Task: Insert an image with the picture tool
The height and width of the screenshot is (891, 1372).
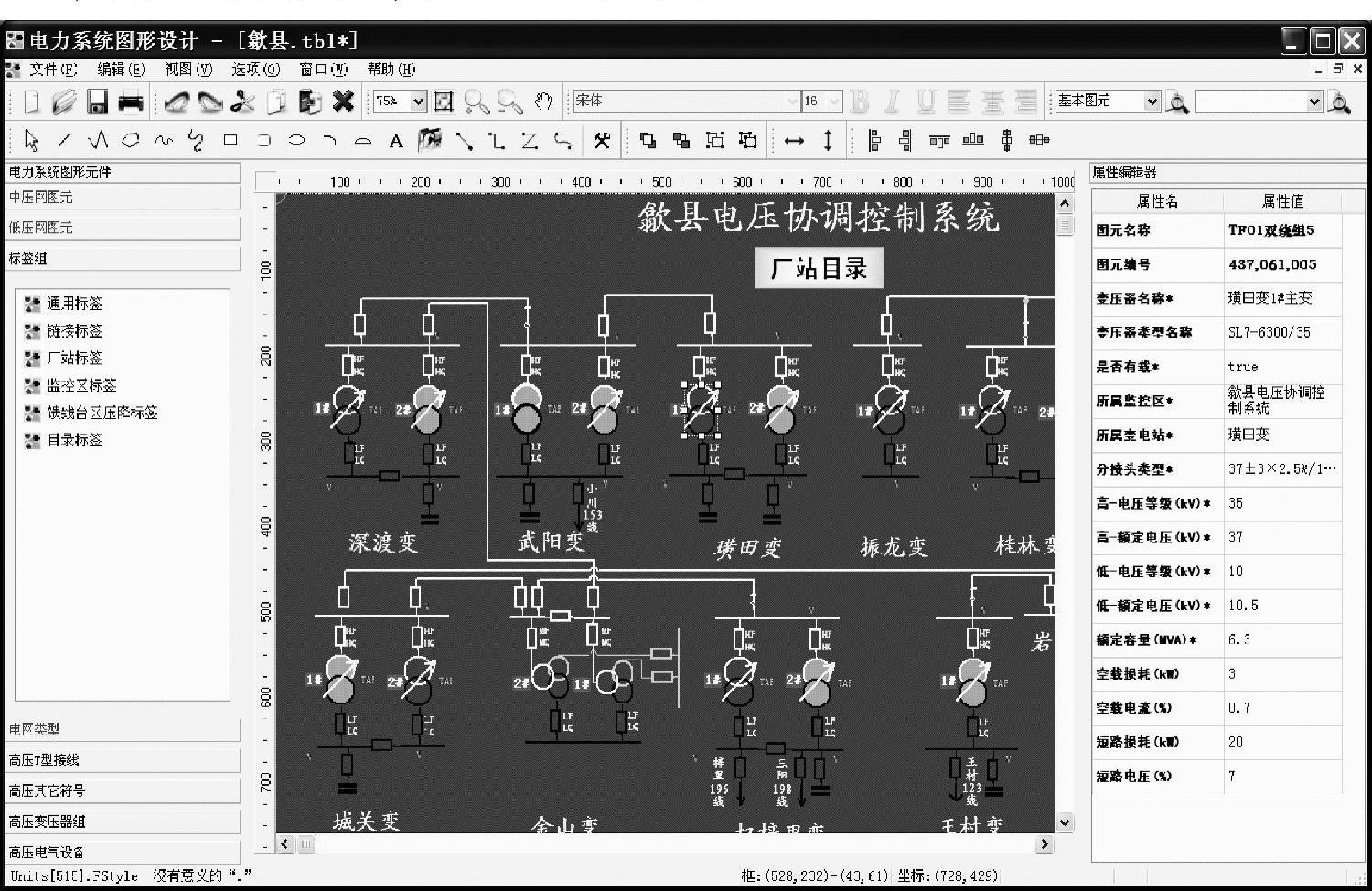Action: (x=429, y=140)
